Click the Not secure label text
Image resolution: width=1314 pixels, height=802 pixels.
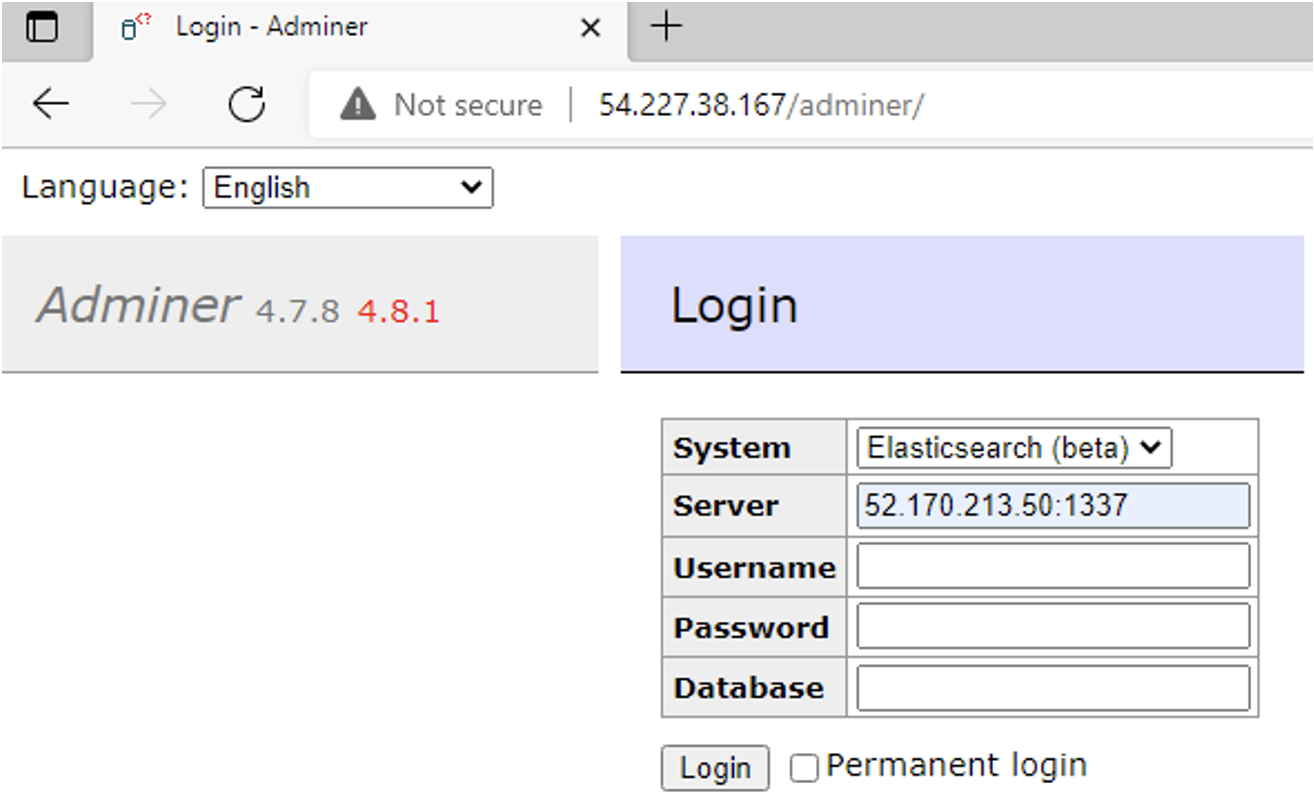point(468,105)
